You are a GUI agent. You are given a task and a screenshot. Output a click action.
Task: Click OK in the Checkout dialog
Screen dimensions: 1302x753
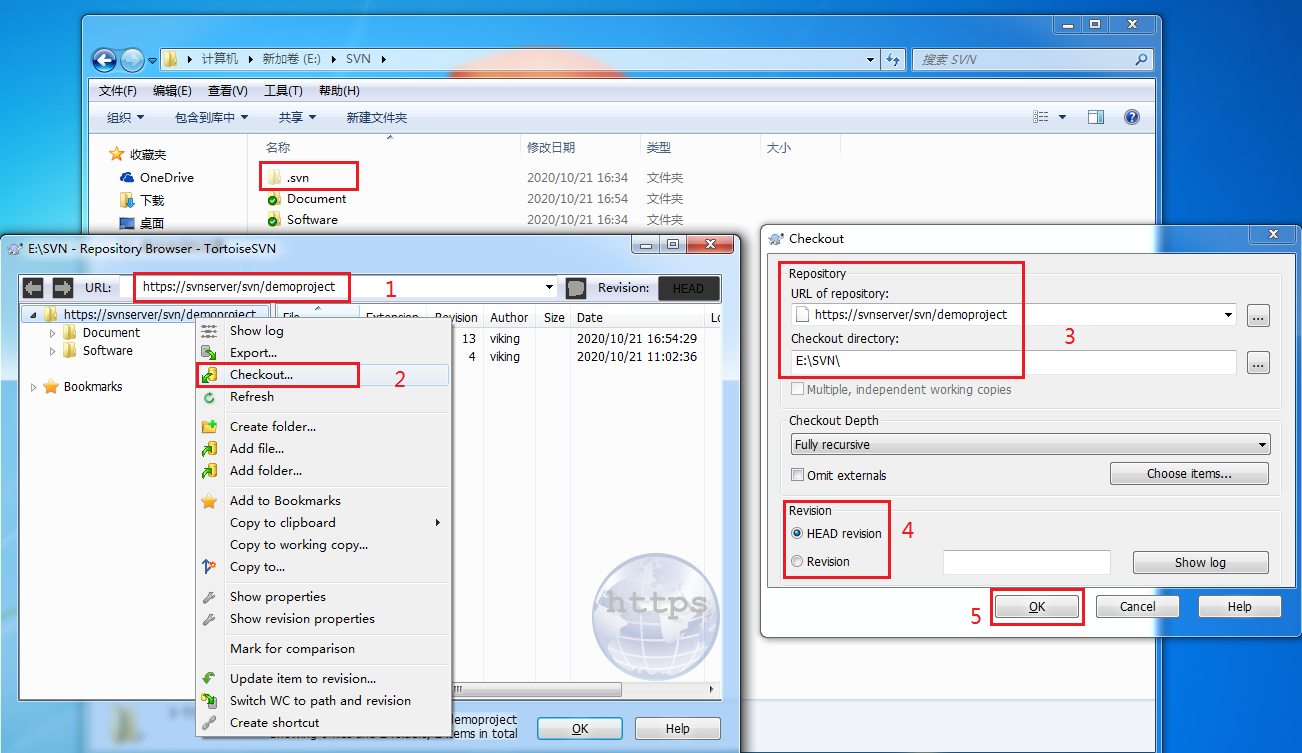point(1037,607)
